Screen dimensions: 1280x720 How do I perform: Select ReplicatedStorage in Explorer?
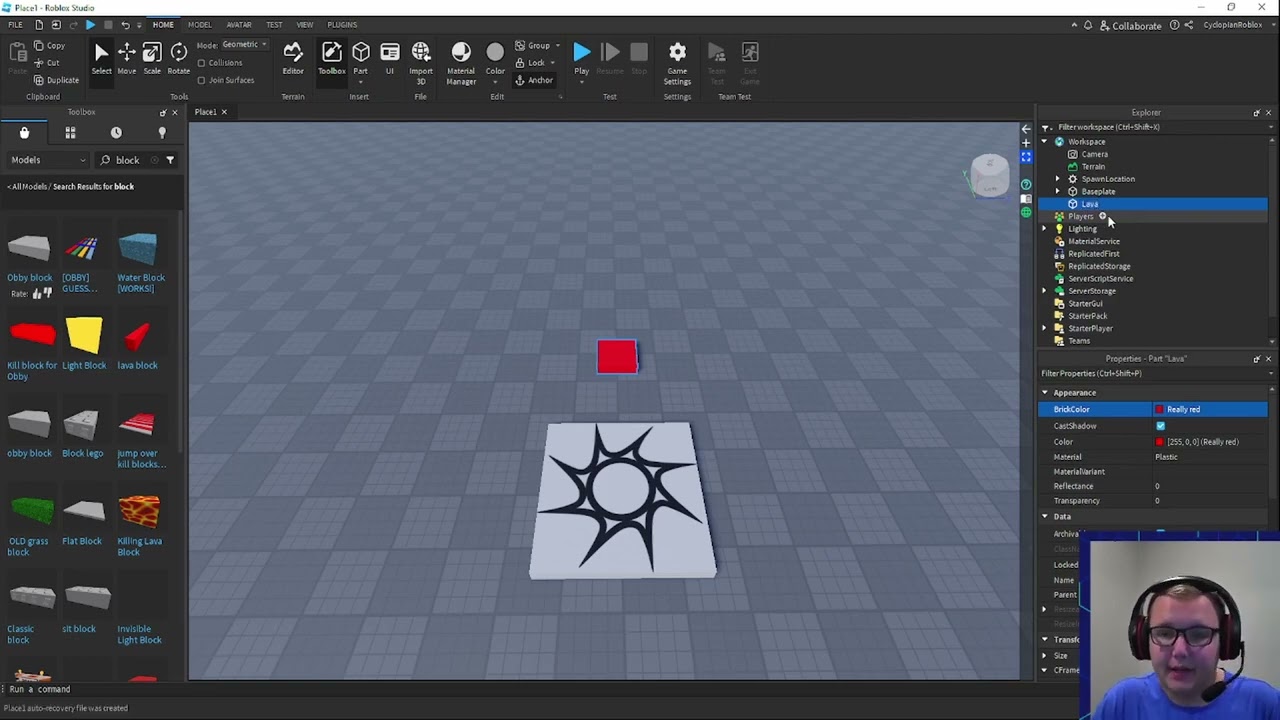click(x=1099, y=266)
